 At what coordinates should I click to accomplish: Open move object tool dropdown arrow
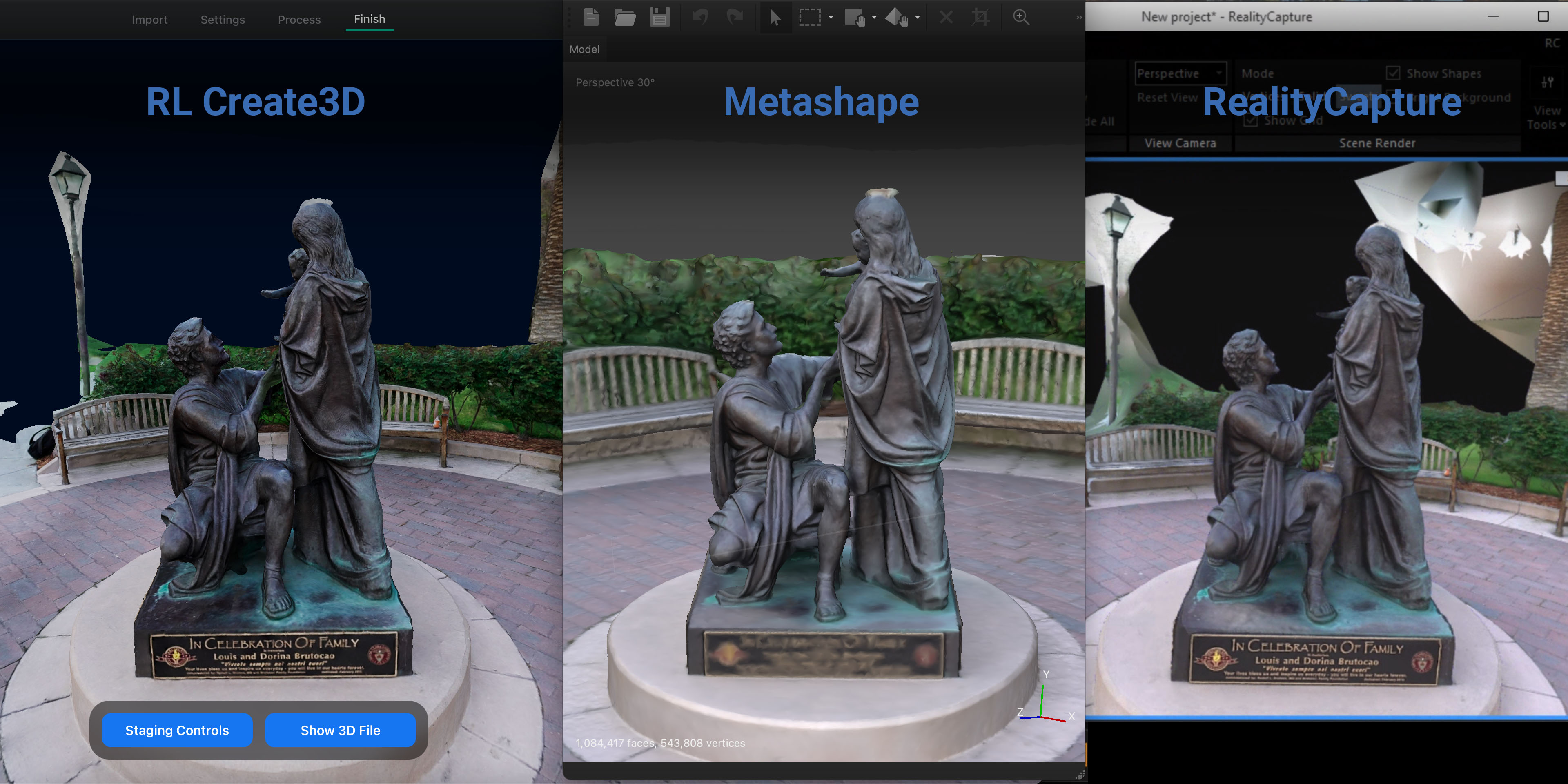[x=917, y=17]
